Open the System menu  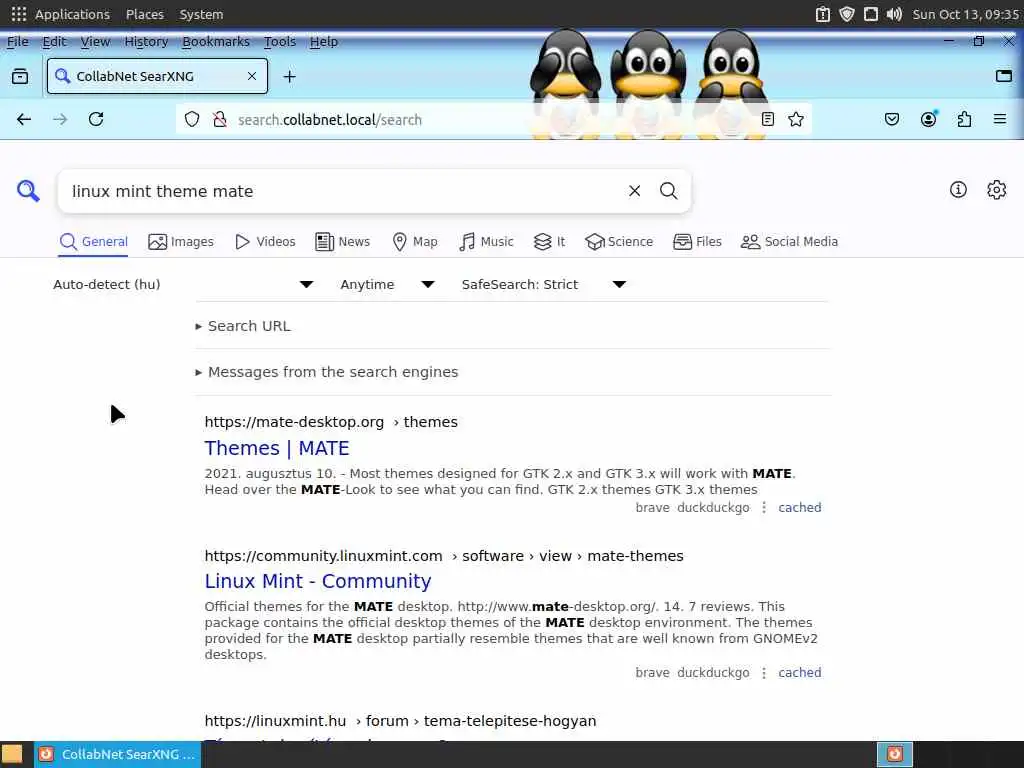tap(201, 14)
